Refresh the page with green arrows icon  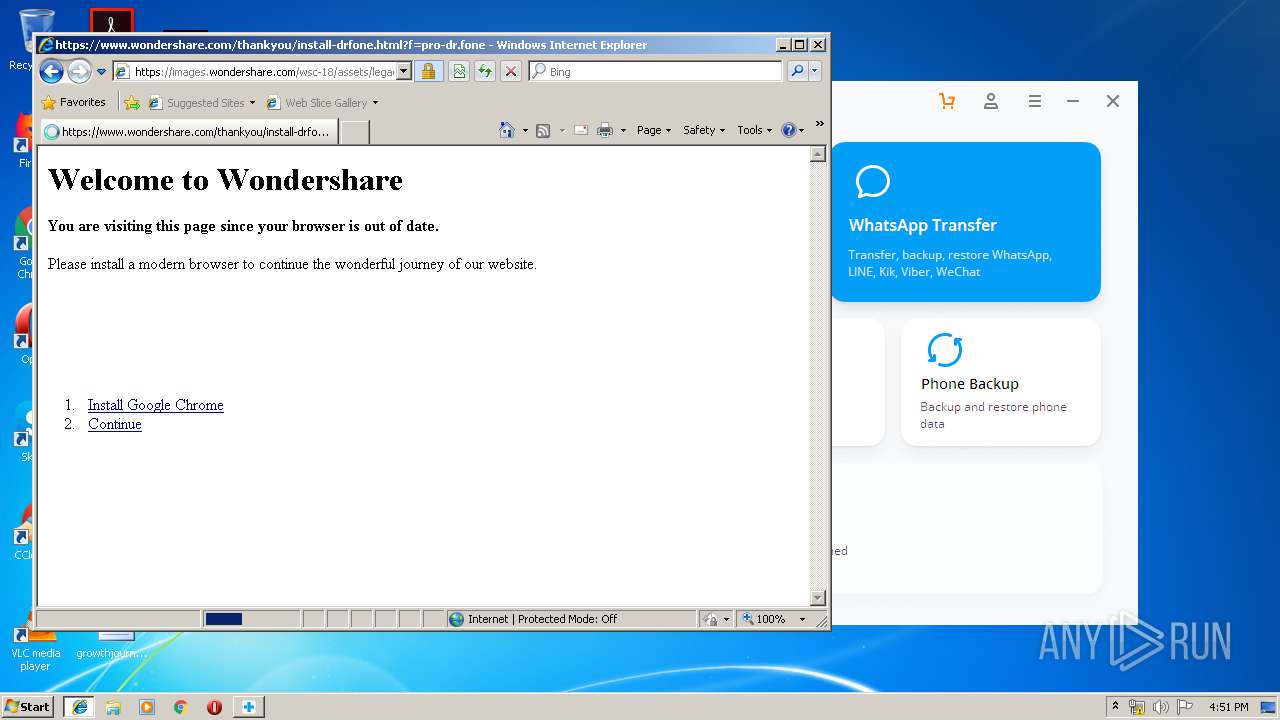(x=485, y=71)
